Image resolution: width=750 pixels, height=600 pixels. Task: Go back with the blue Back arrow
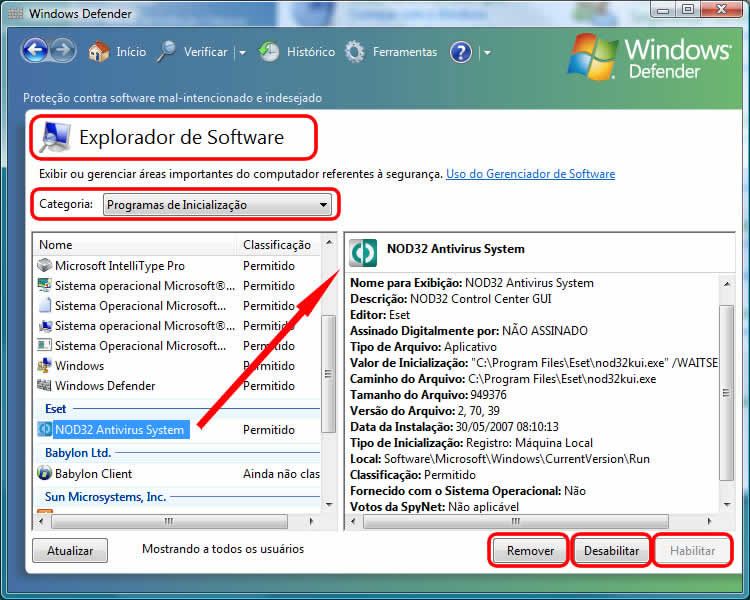(35, 50)
